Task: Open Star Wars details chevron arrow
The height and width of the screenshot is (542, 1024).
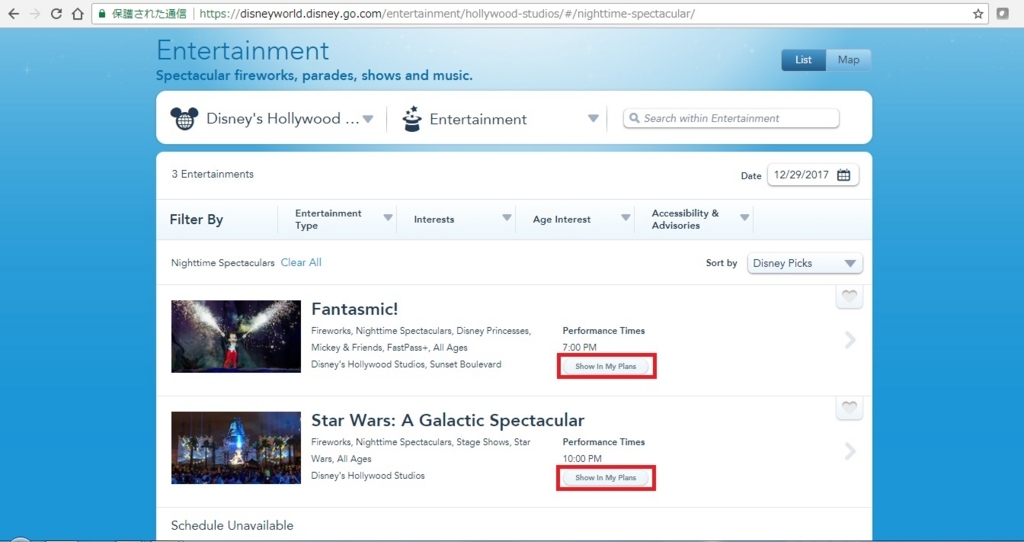Action: coord(850,451)
